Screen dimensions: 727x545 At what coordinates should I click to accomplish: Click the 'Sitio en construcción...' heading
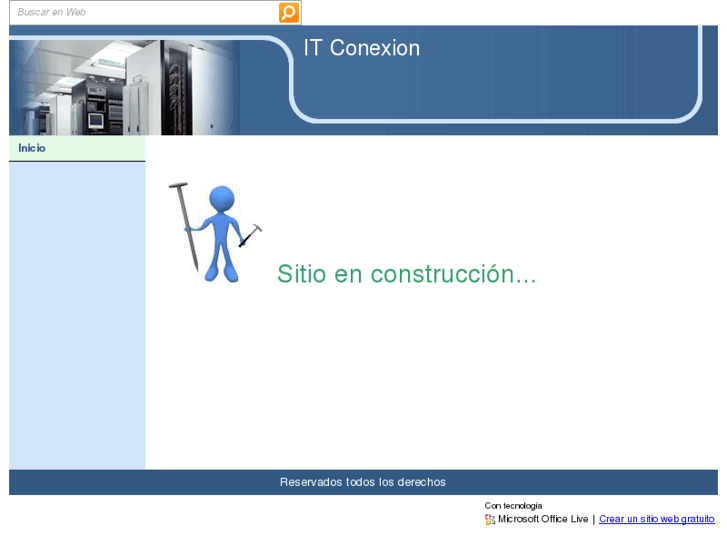tap(407, 274)
